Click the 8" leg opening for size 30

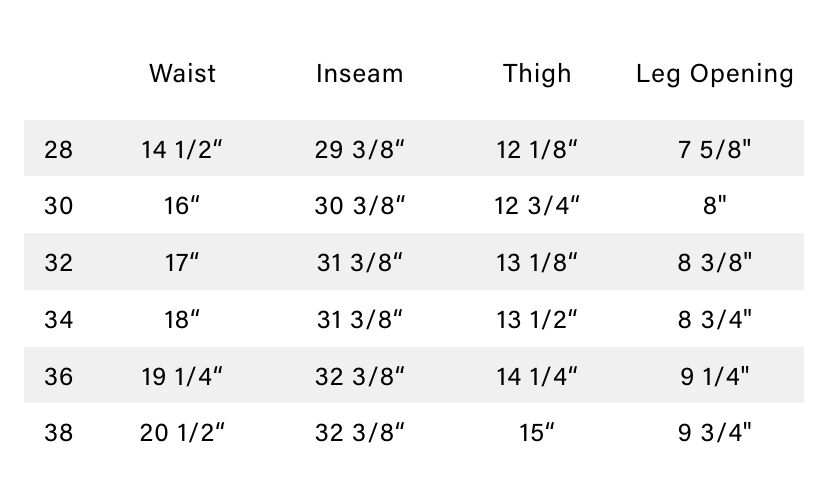715,206
